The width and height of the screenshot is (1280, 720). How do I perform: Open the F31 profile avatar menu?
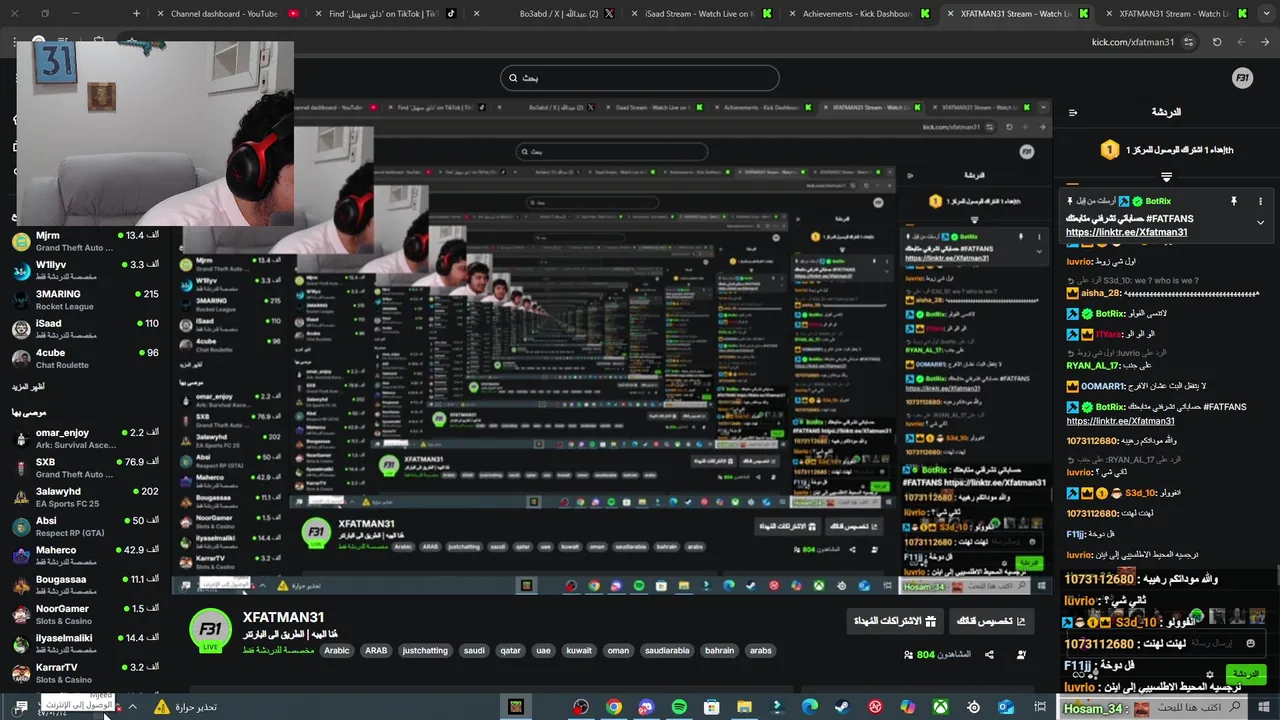coord(1243,78)
